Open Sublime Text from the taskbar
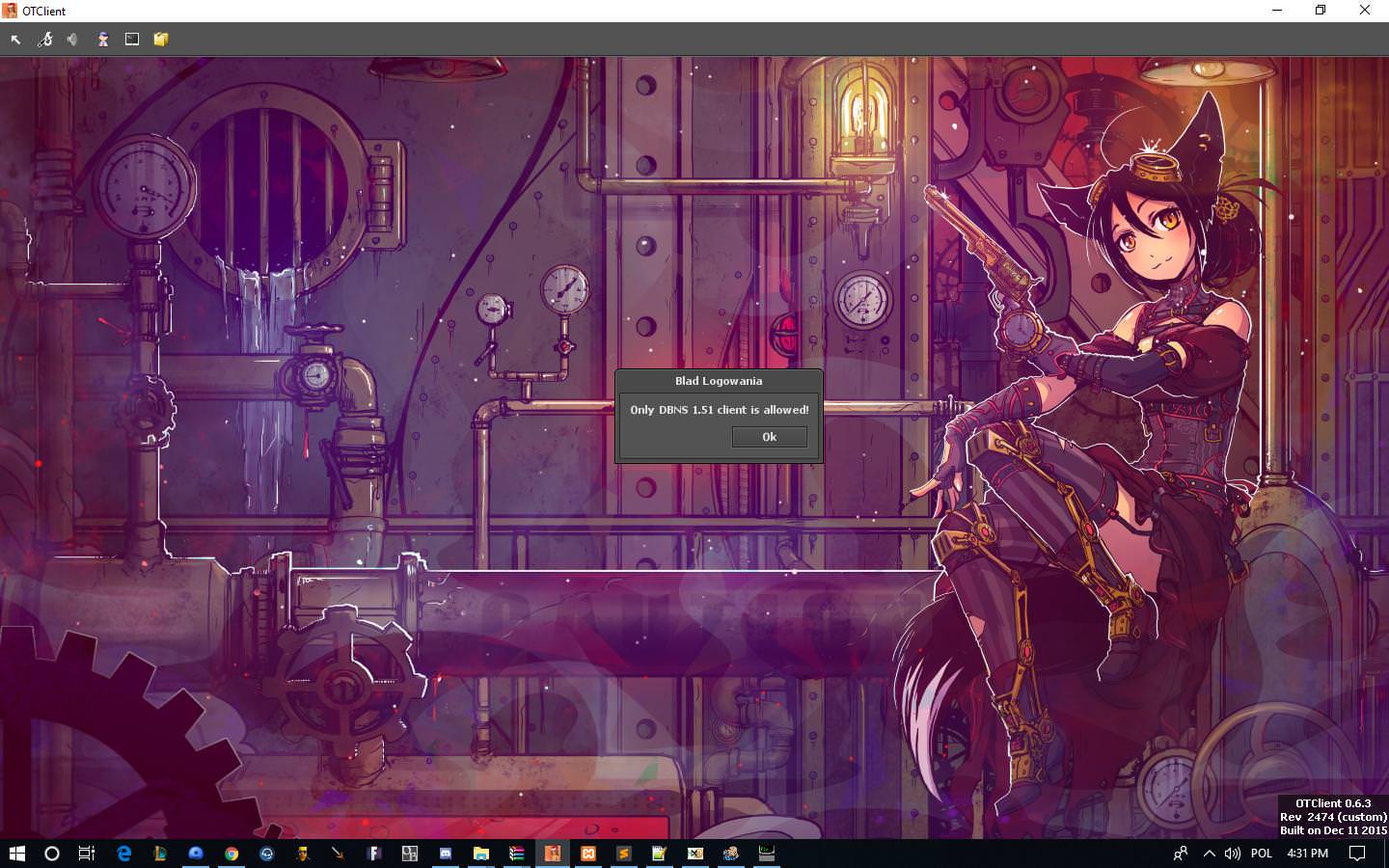Image resolution: width=1389 pixels, height=868 pixels. point(624,854)
